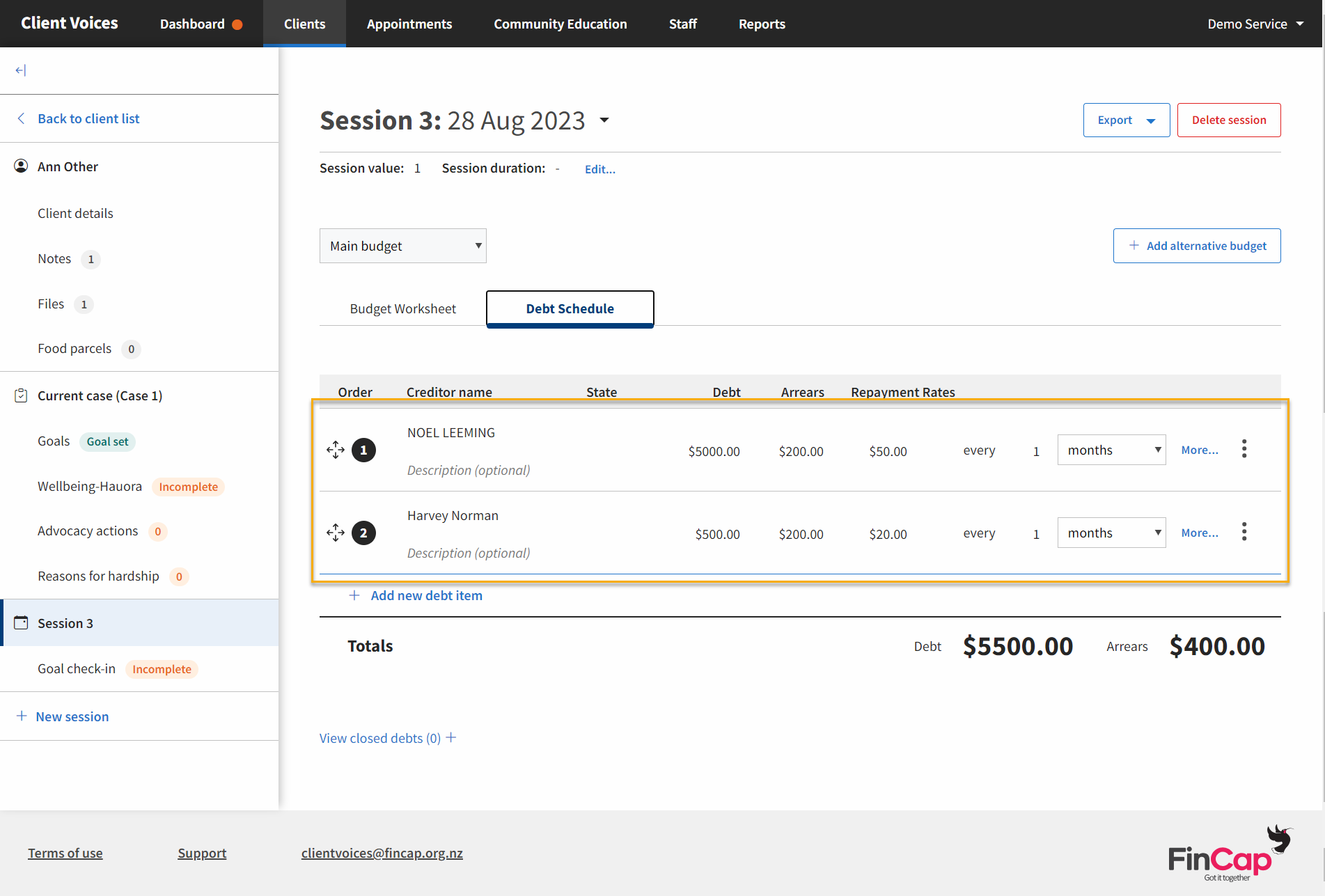The width and height of the screenshot is (1325, 896).
Task: Open three-dot menu for Harvey Norman debt
Action: (1244, 532)
